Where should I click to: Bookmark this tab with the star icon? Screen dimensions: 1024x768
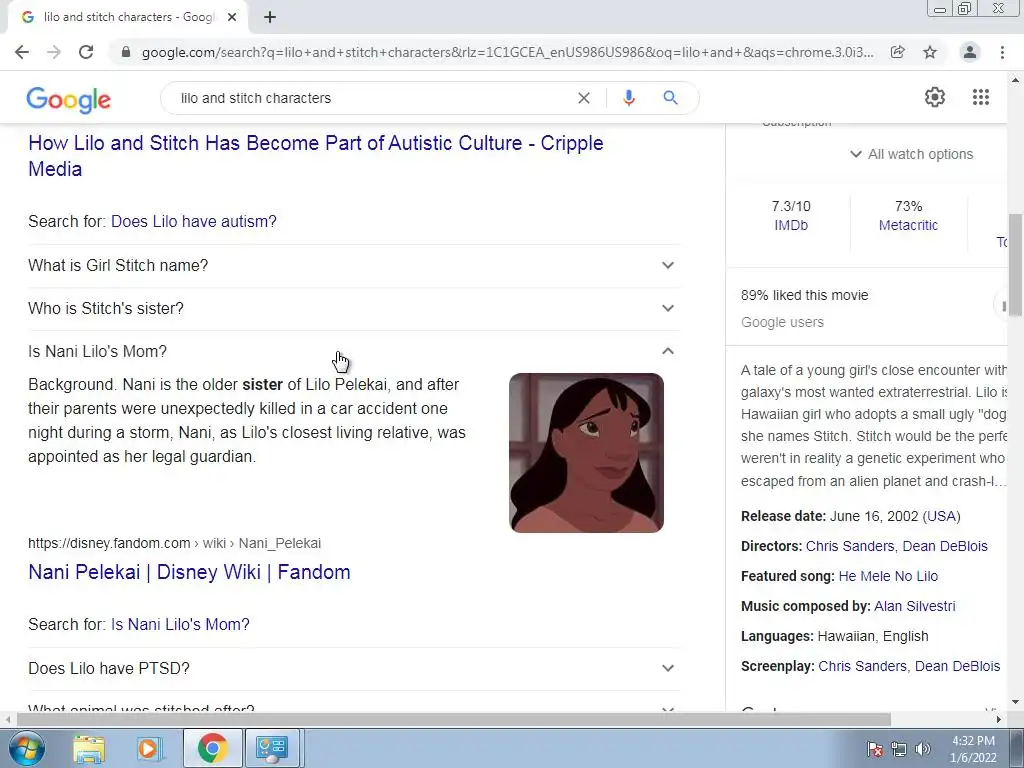930,52
